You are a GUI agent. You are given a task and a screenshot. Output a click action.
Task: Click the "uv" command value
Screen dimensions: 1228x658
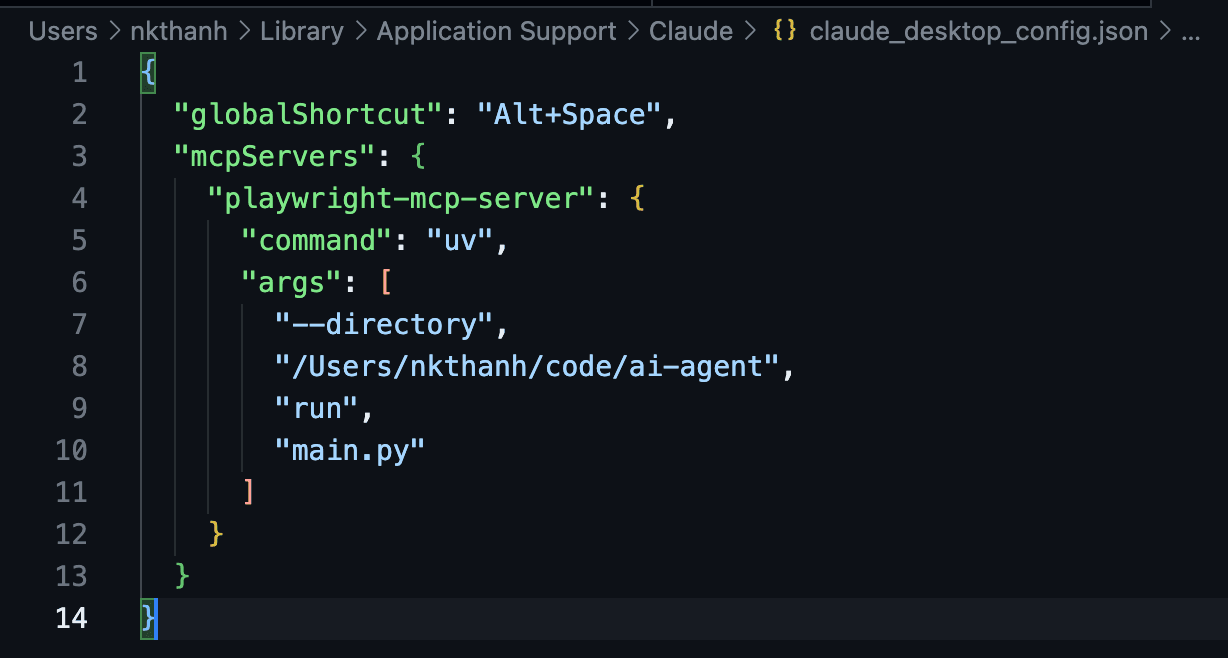460,241
